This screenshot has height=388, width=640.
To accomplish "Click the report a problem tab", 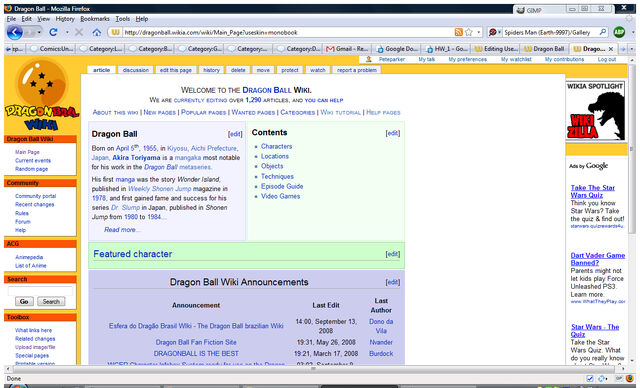I will coord(357,70).
